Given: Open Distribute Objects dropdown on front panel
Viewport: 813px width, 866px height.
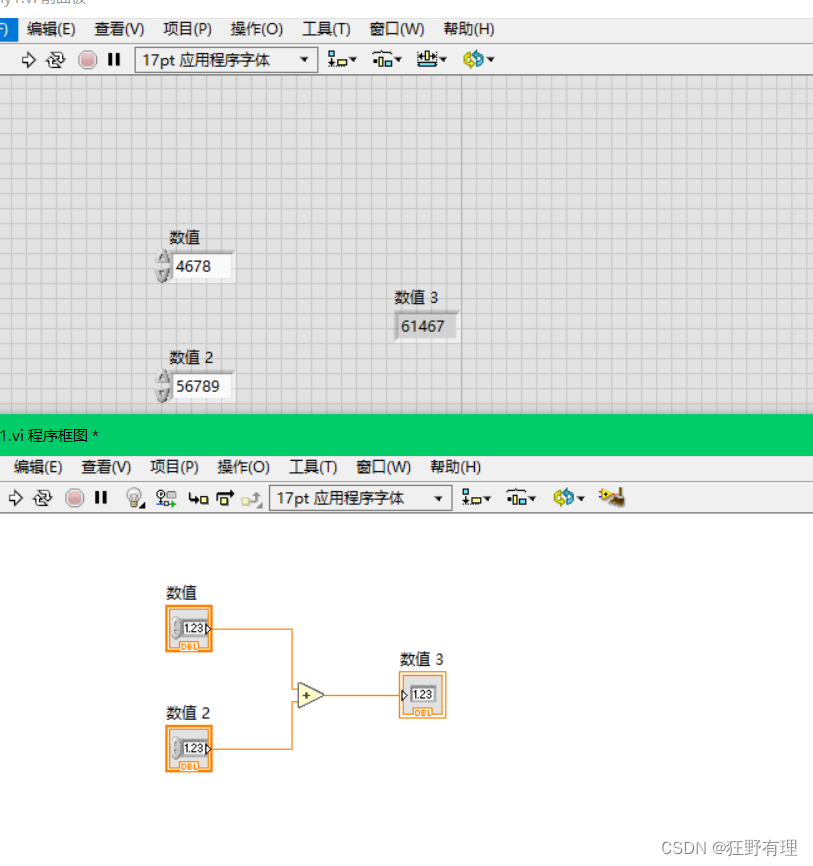Looking at the screenshot, I should coord(387,59).
